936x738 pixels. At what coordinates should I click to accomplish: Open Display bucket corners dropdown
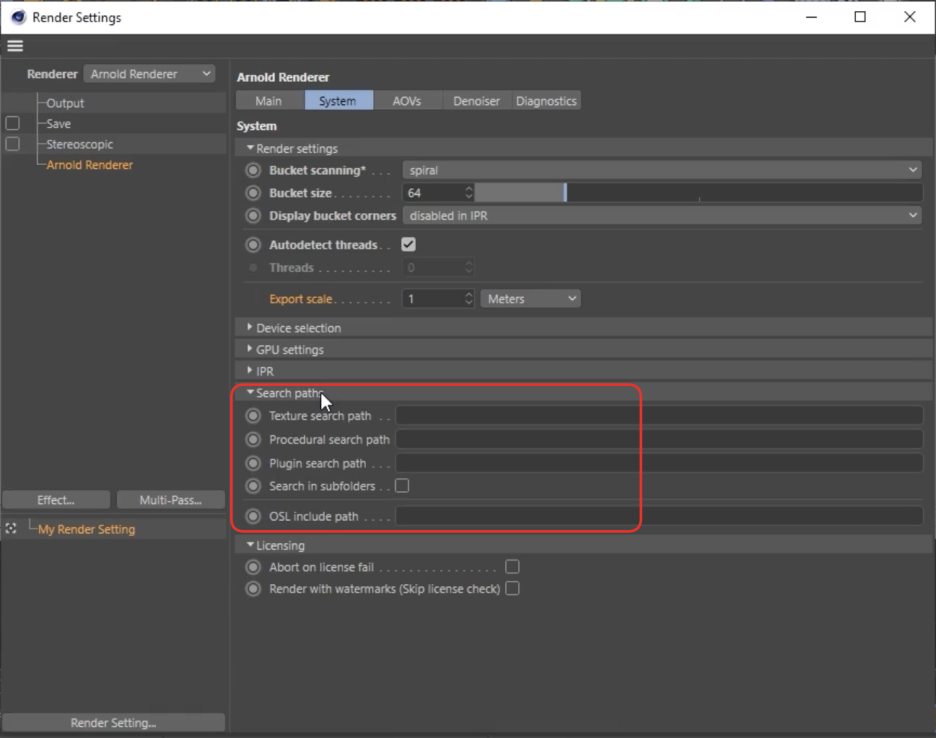[x=662, y=216]
